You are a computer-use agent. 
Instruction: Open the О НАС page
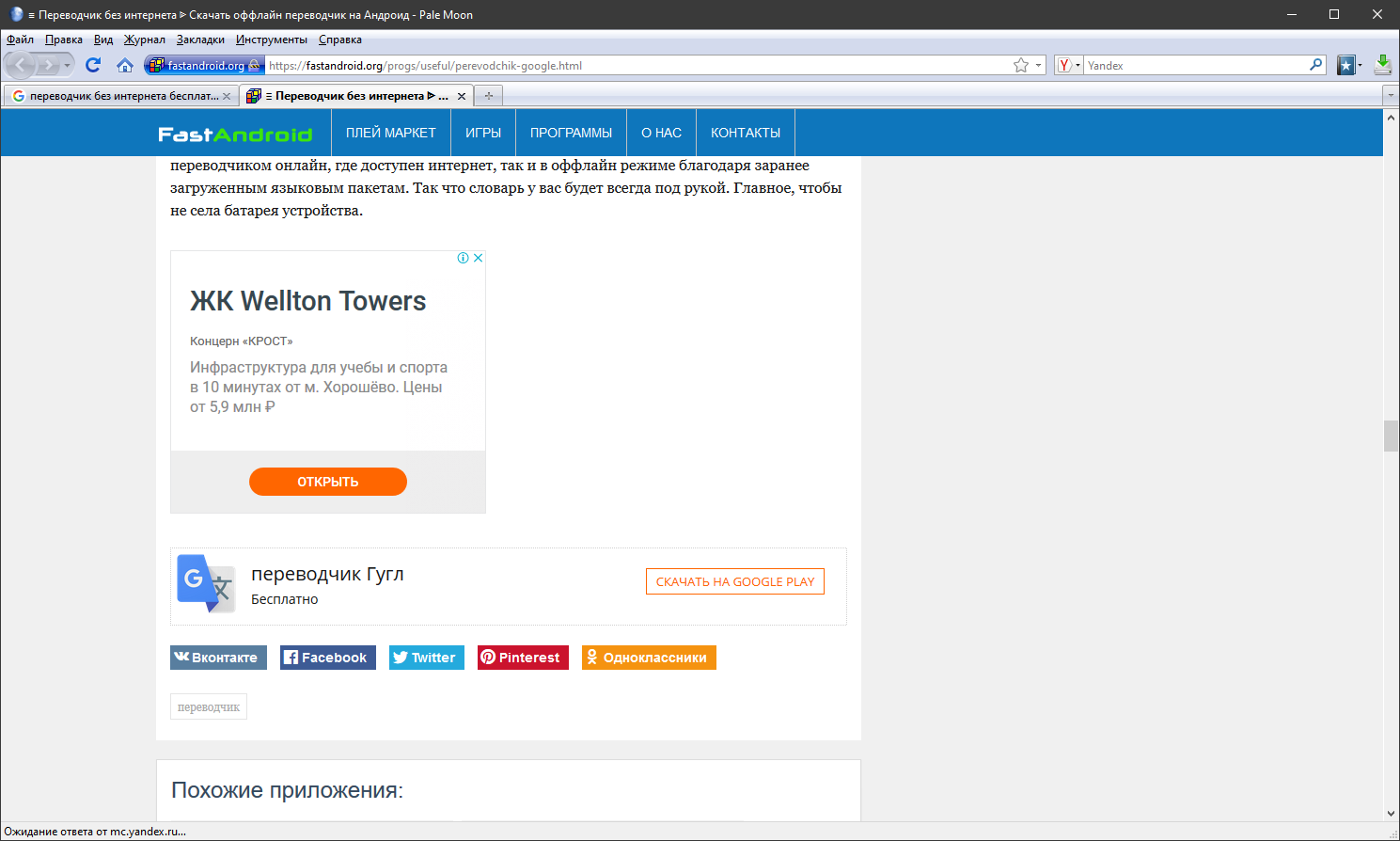coord(661,133)
